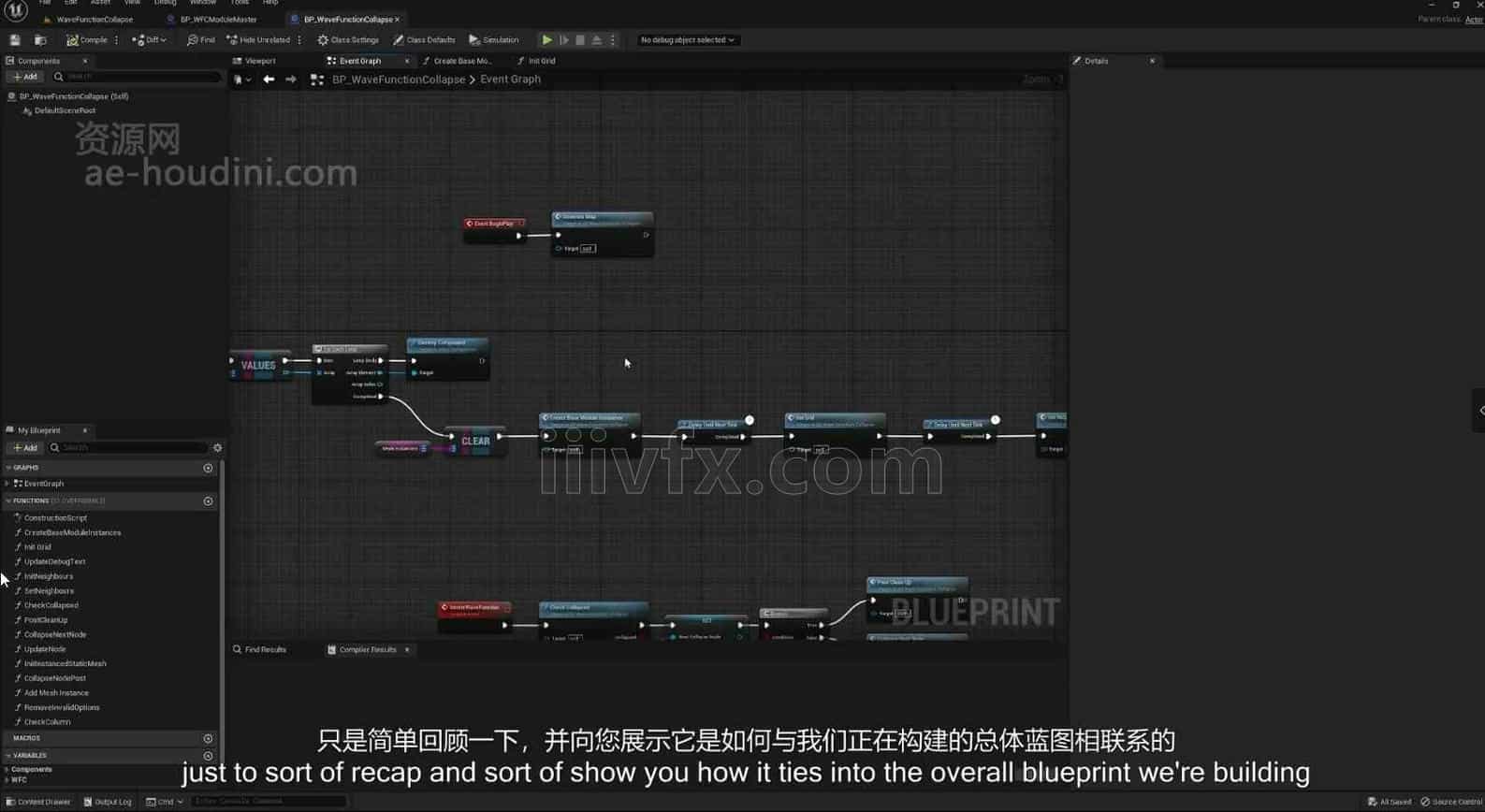
Task: Open the play options three-dot menu
Action: [x=613, y=40]
